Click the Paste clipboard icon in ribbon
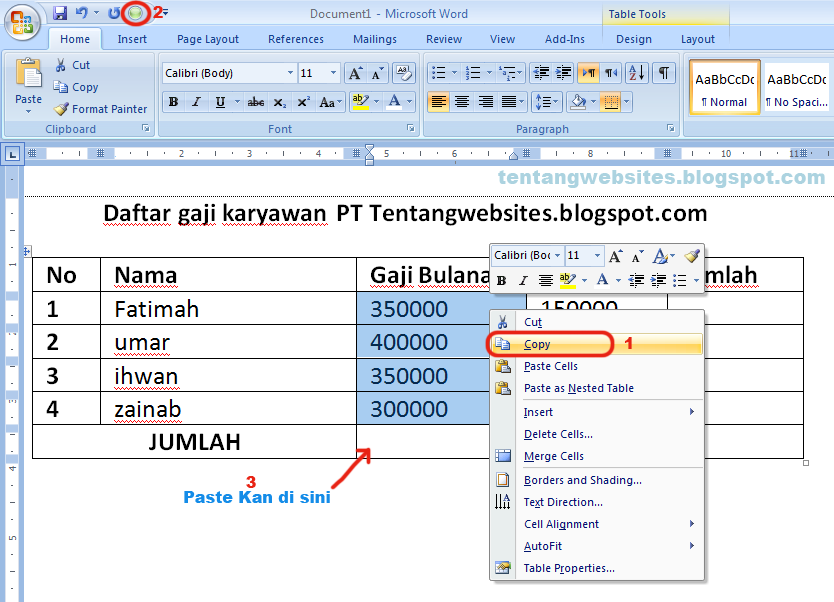 pyautogui.click(x=28, y=73)
